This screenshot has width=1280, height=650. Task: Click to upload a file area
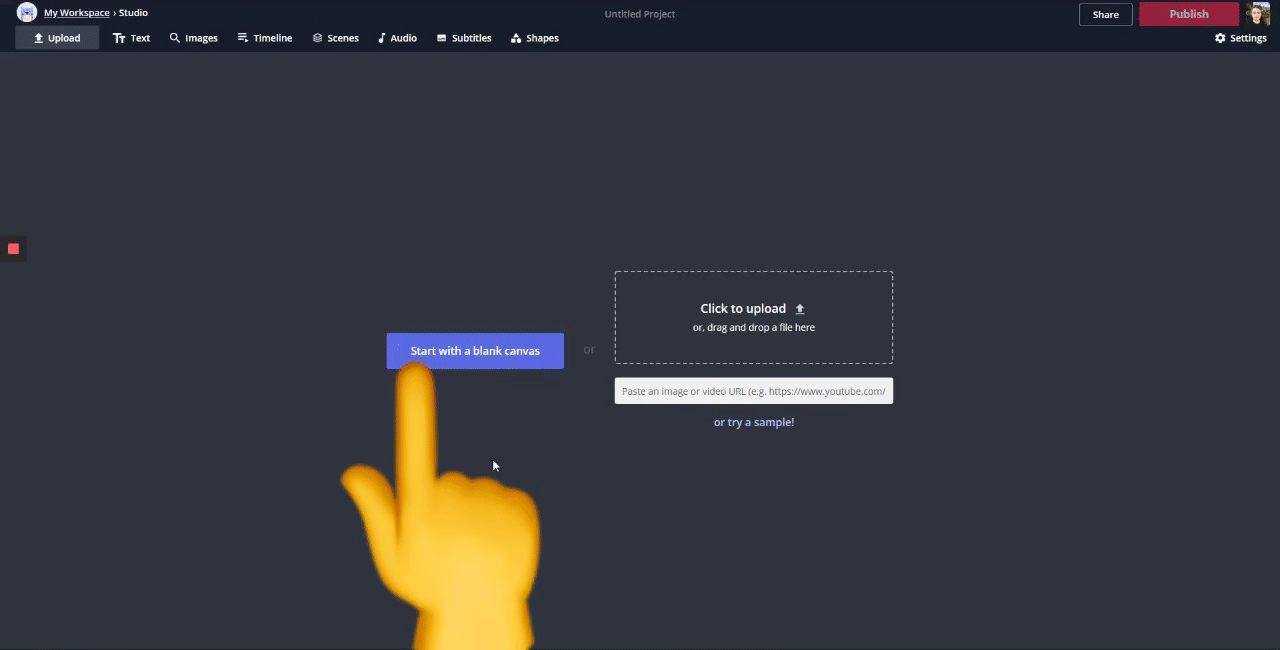[x=754, y=317]
